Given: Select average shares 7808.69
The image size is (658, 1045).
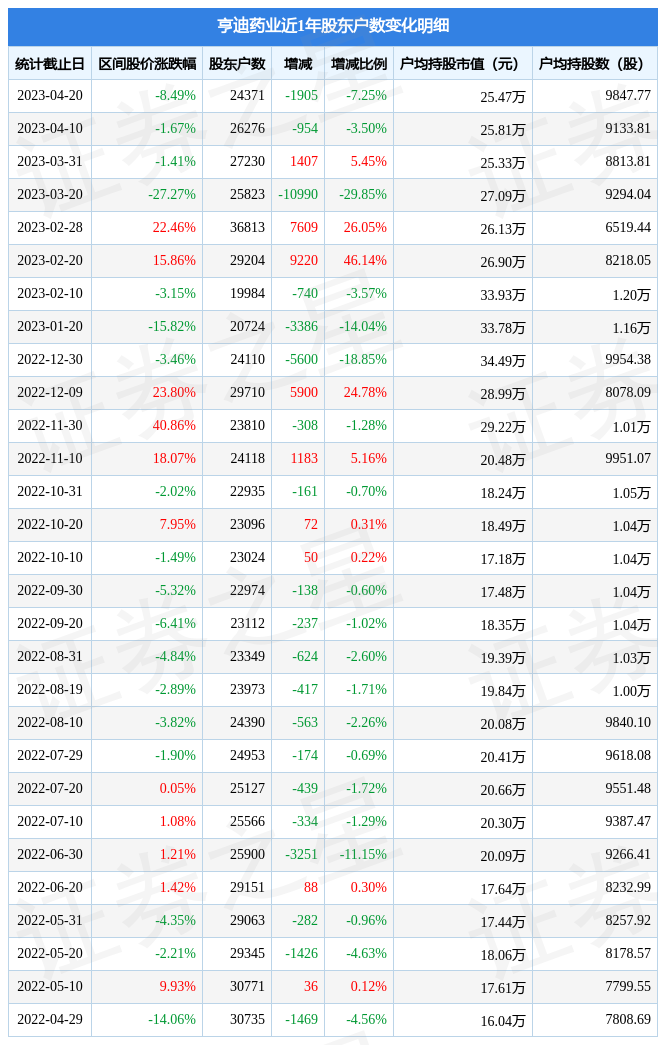Looking at the screenshot, I should tap(628, 1019).
